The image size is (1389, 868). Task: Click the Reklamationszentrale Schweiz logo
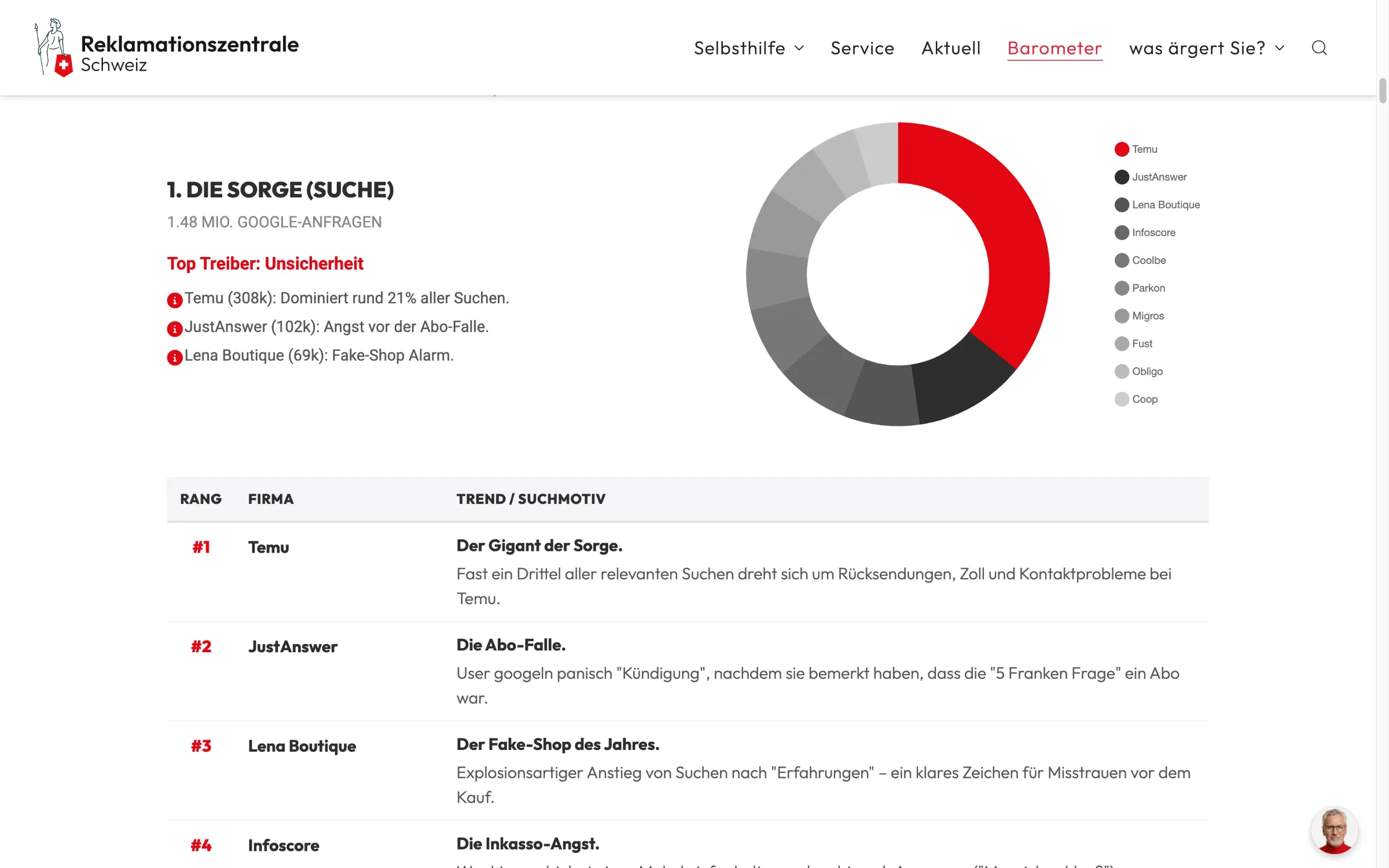coord(166,47)
